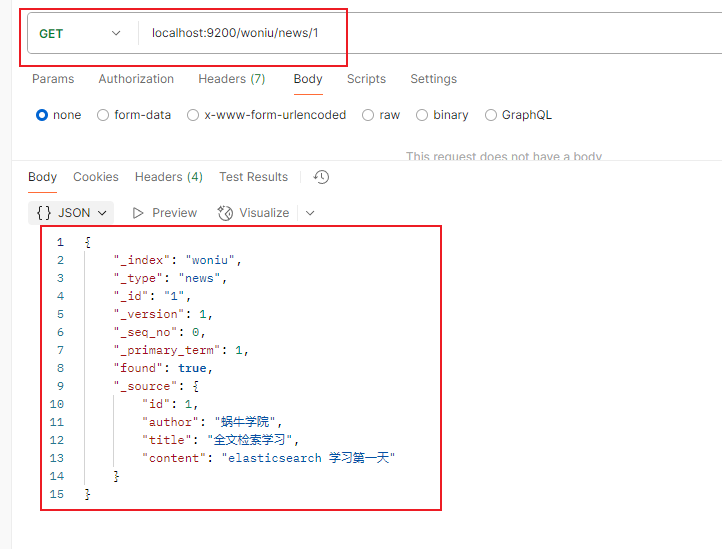This screenshot has width=722, height=549.
Task: Open the Authorization tab
Action: click(136, 79)
